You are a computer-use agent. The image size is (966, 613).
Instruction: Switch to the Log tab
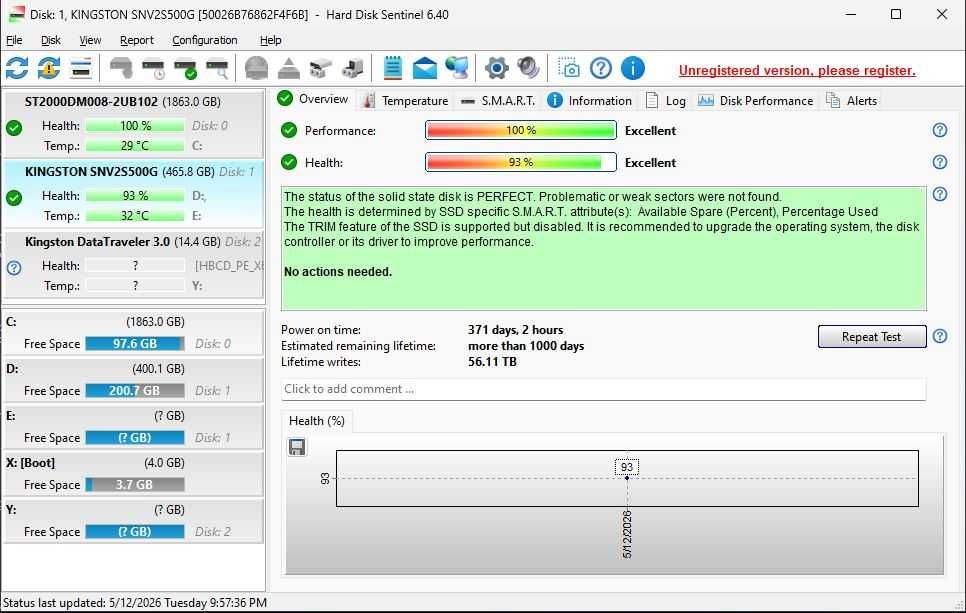(666, 100)
